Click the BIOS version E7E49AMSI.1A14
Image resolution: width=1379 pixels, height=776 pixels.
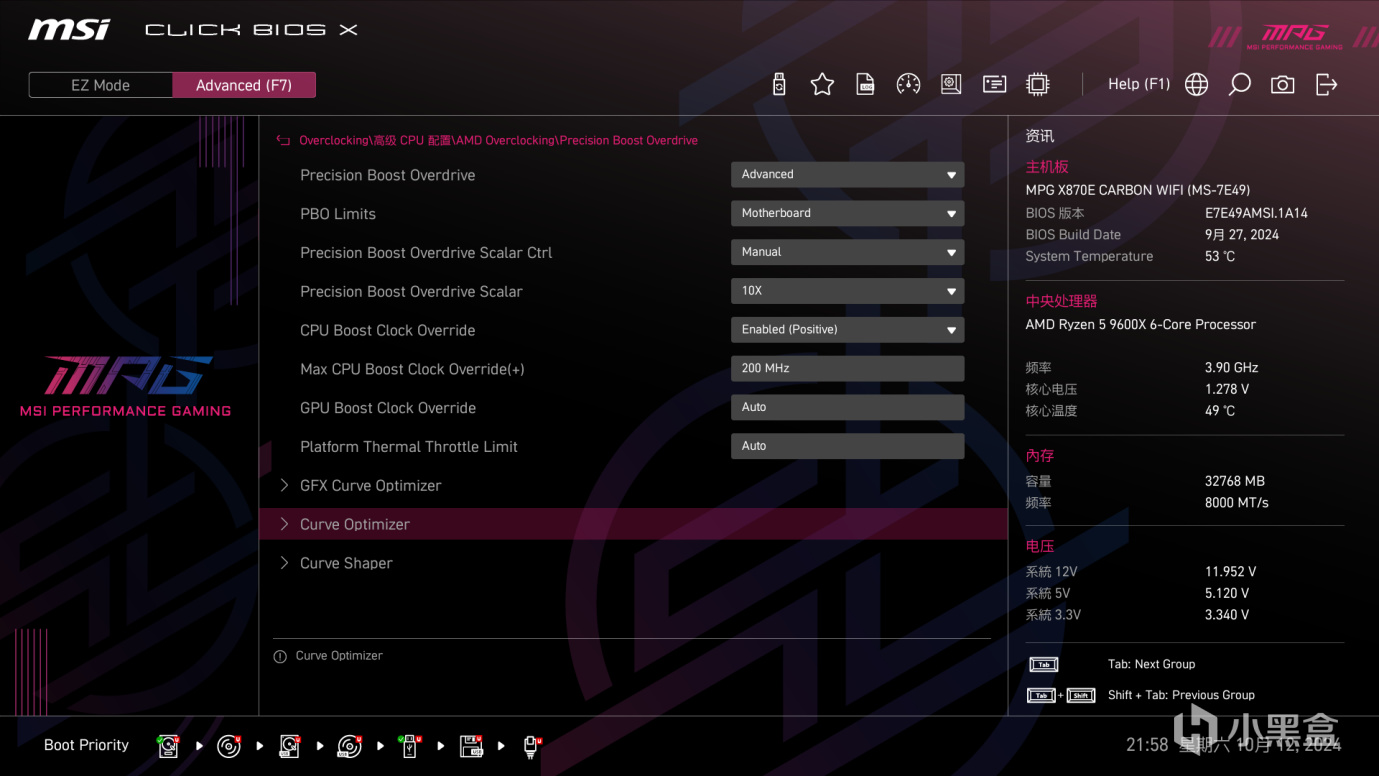click(x=1256, y=213)
